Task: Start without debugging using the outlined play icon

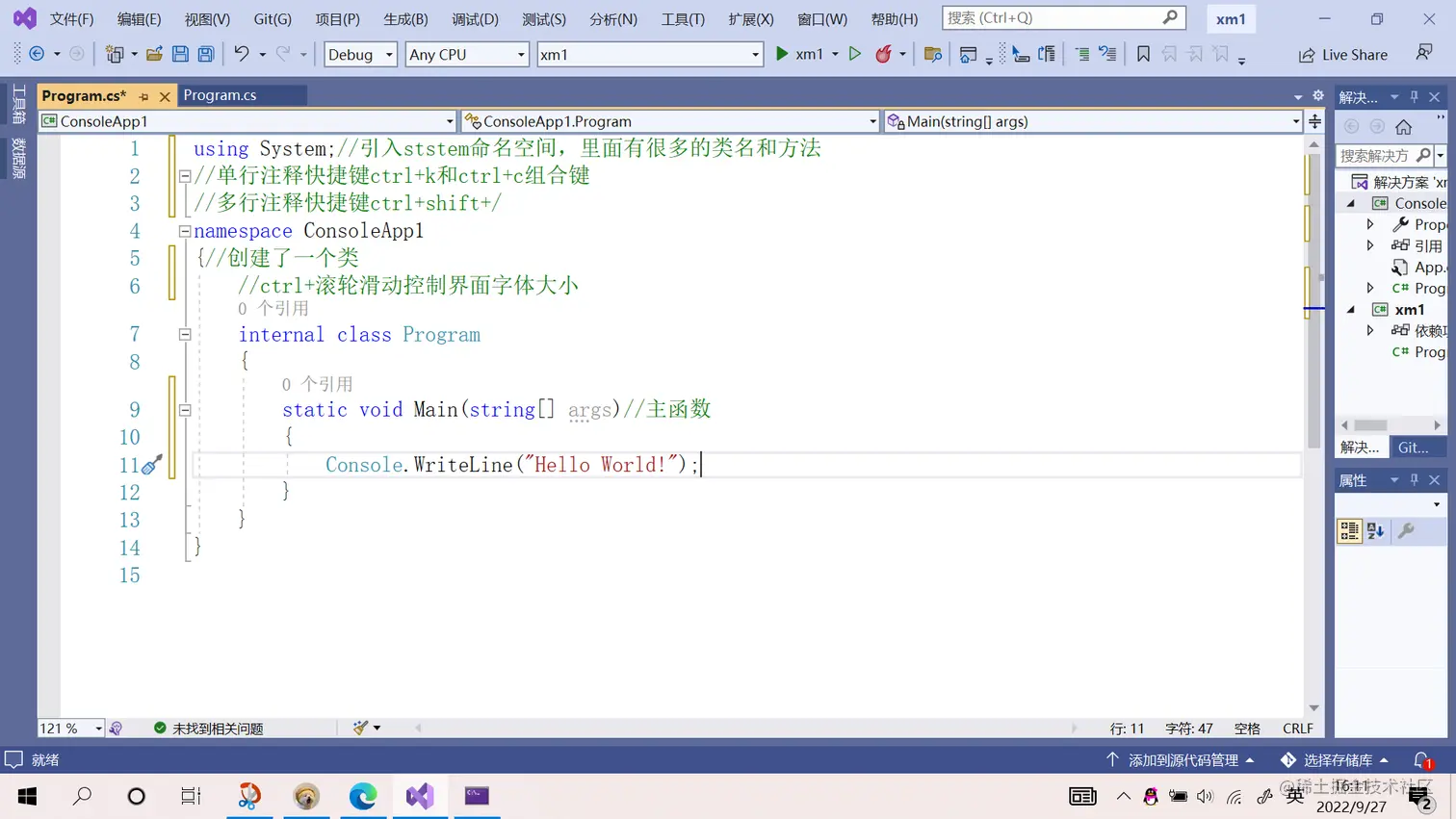Action: coord(854,54)
